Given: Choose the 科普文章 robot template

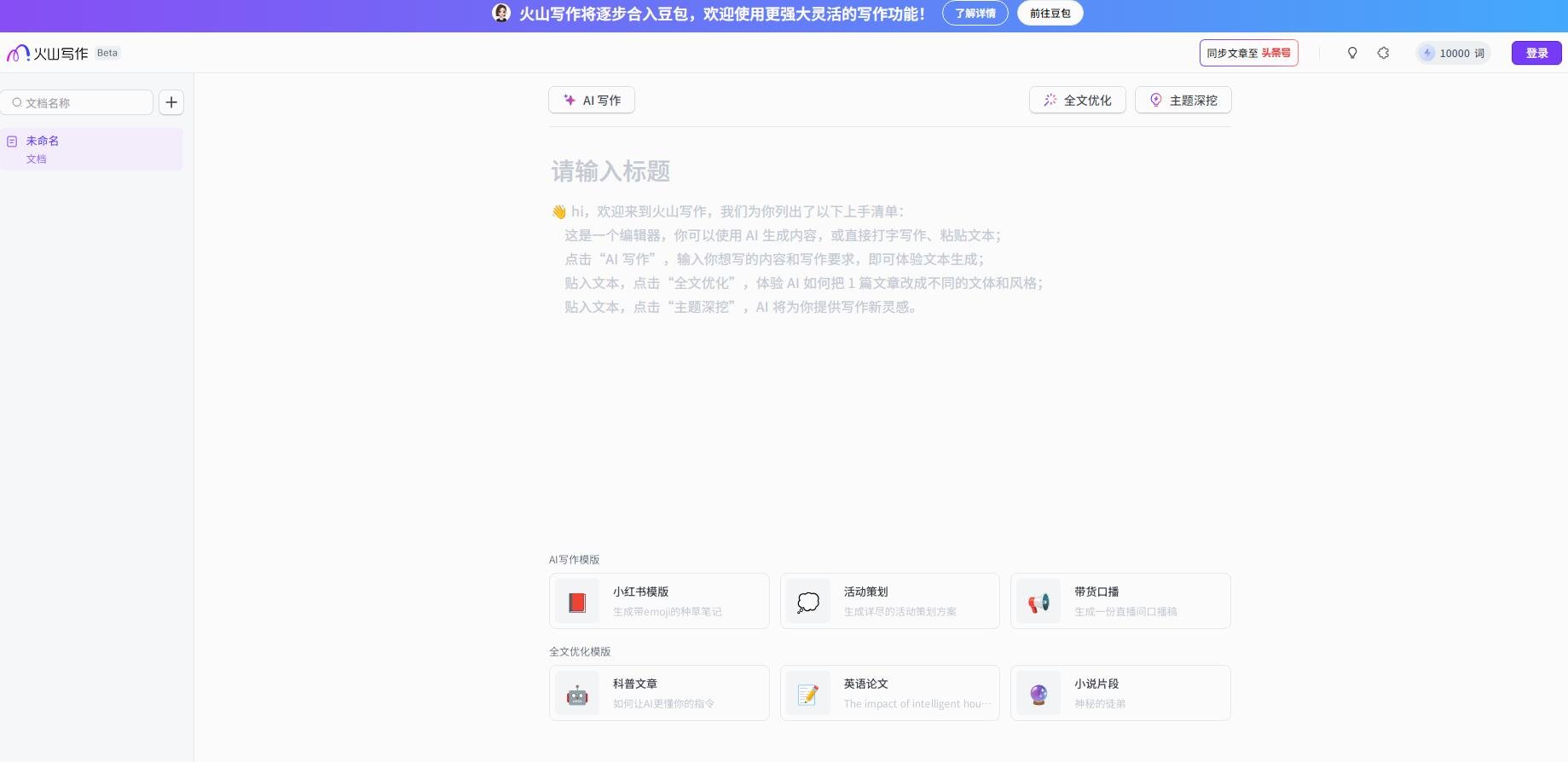Looking at the screenshot, I should 658,693.
